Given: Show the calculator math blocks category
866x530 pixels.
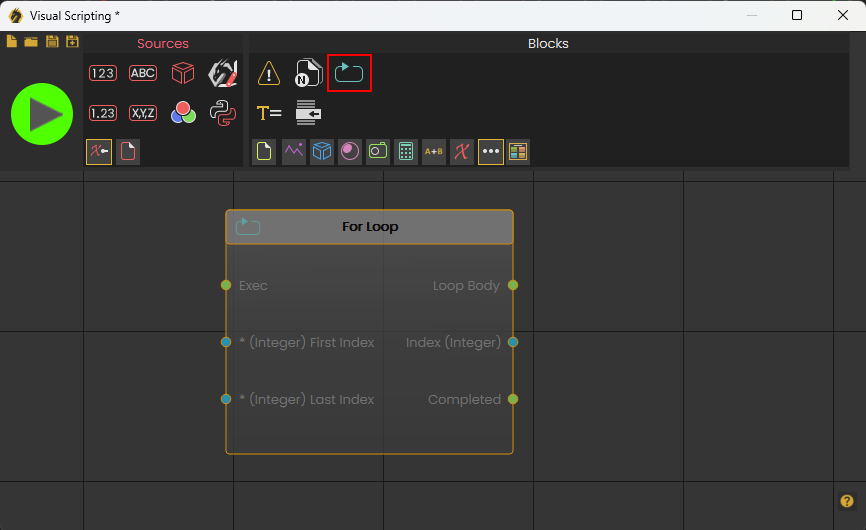Looking at the screenshot, I should coord(406,152).
